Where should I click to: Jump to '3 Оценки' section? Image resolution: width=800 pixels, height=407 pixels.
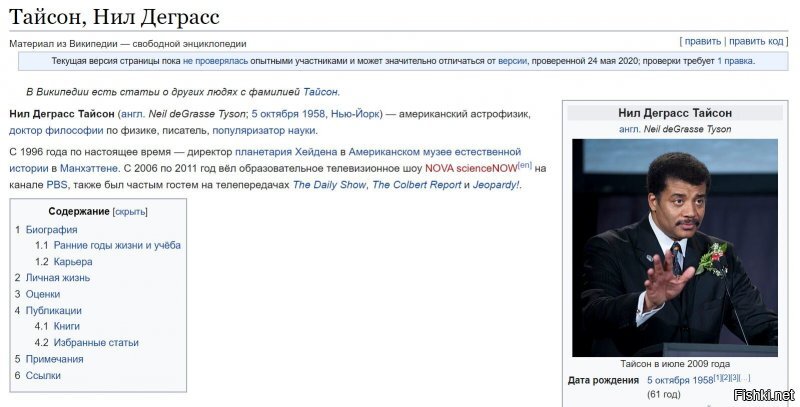37,294
